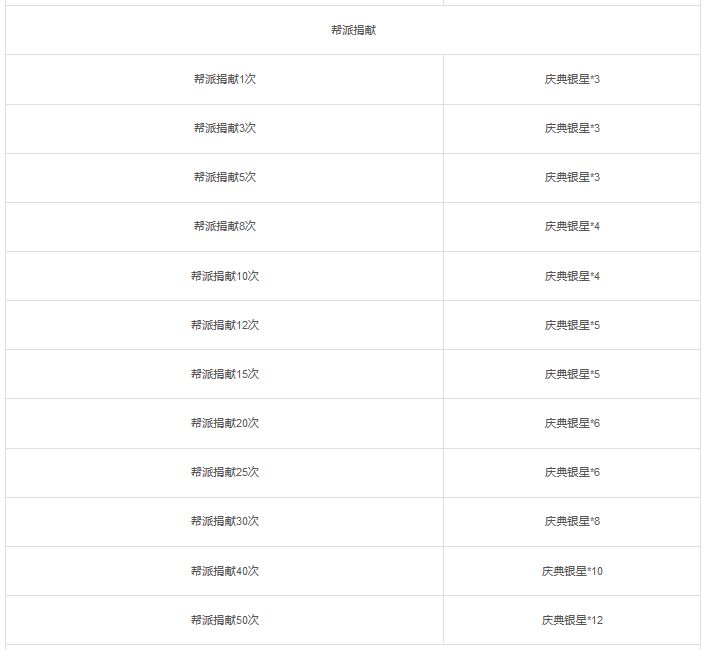Click the 庆典银星*12 reward cell
The height and width of the screenshot is (650, 705).
point(572,620)
